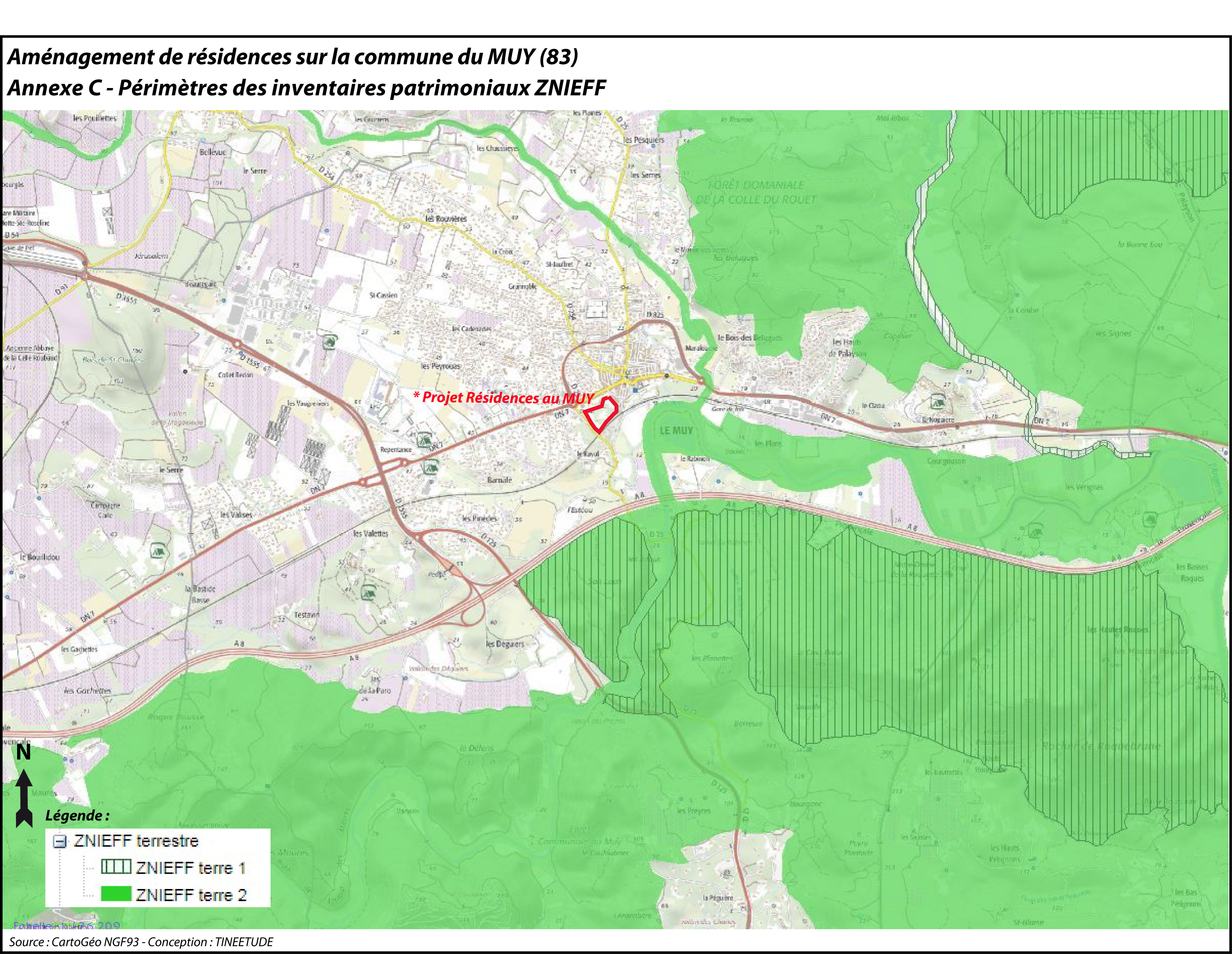Click the "les Basses Roques" label
The height and width of the screenshot is (954, 1232).
[1192, 572]
